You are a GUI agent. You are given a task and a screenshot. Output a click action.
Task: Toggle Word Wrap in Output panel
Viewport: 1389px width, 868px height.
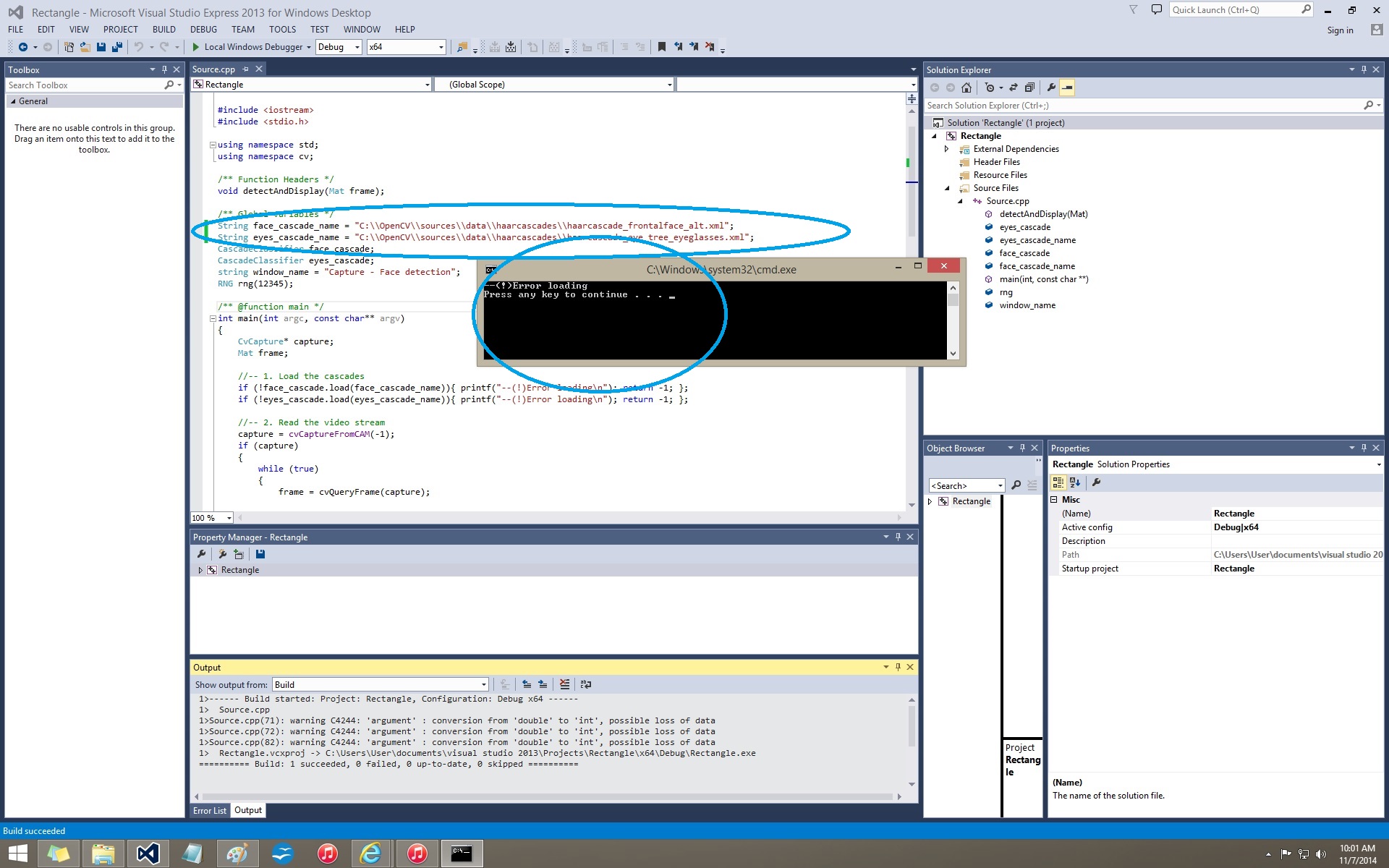[586, 684]
